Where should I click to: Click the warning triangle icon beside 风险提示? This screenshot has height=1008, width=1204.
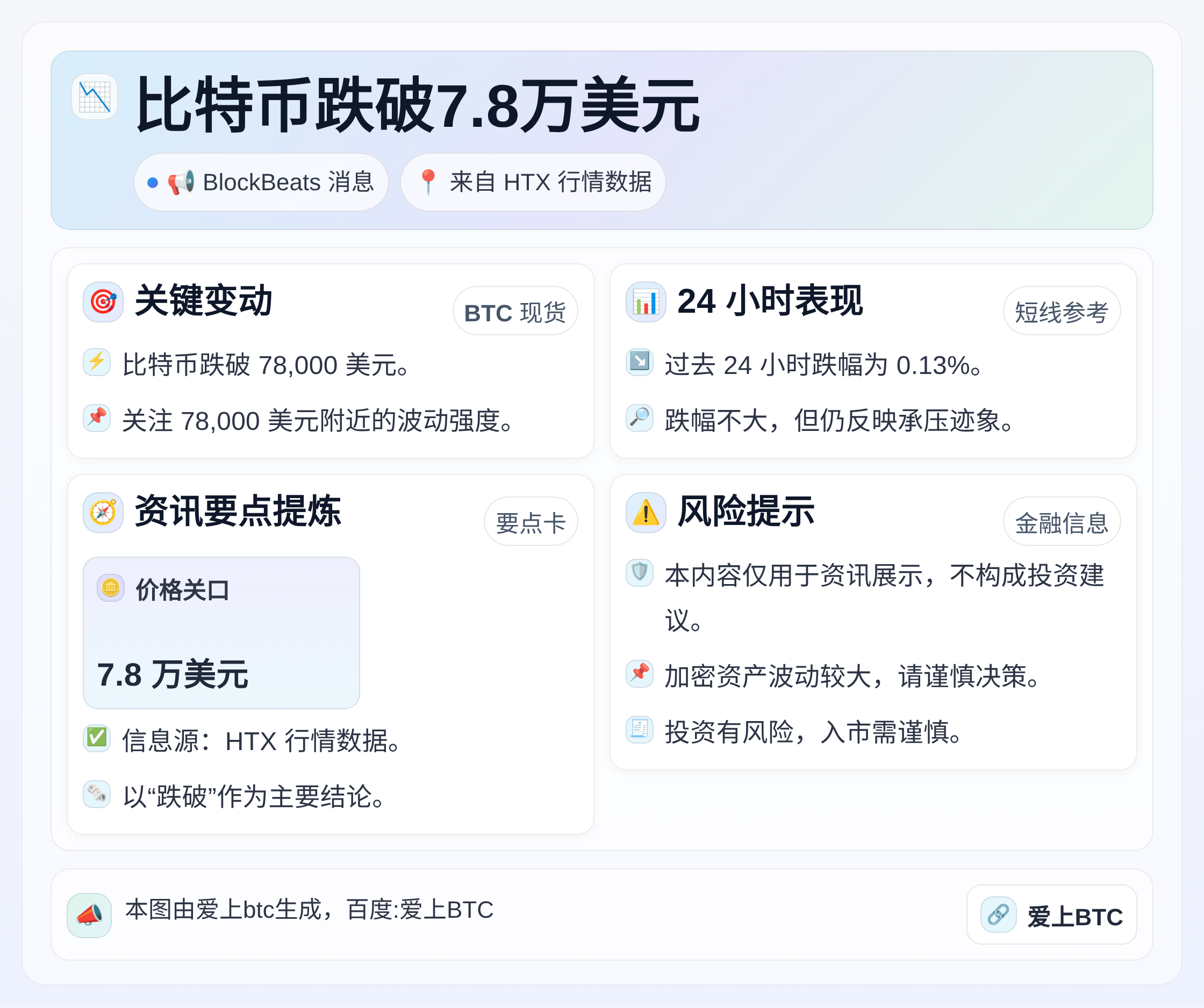coord(646,512)
